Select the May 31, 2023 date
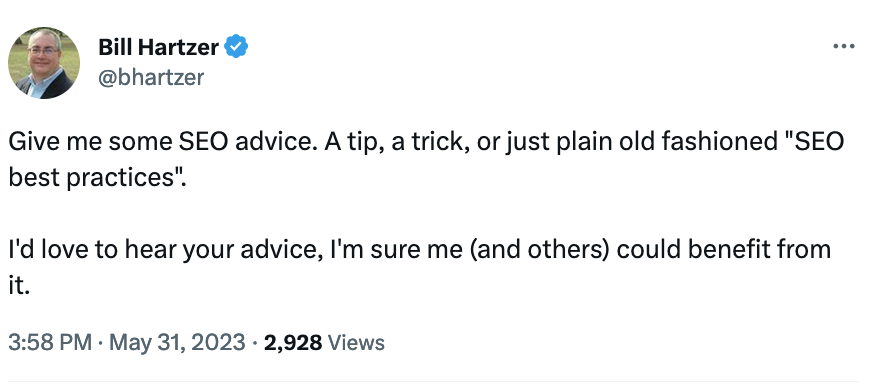876x384 pixels. 177,342
